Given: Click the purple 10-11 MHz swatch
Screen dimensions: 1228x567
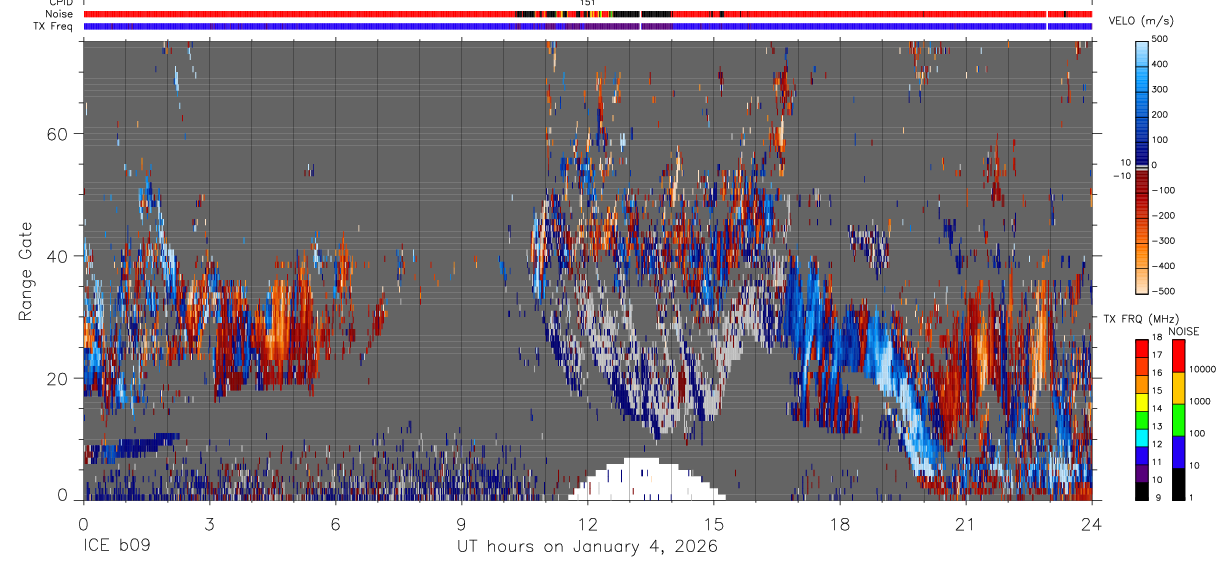Looking at the screenshot, I should (1142, 471).
